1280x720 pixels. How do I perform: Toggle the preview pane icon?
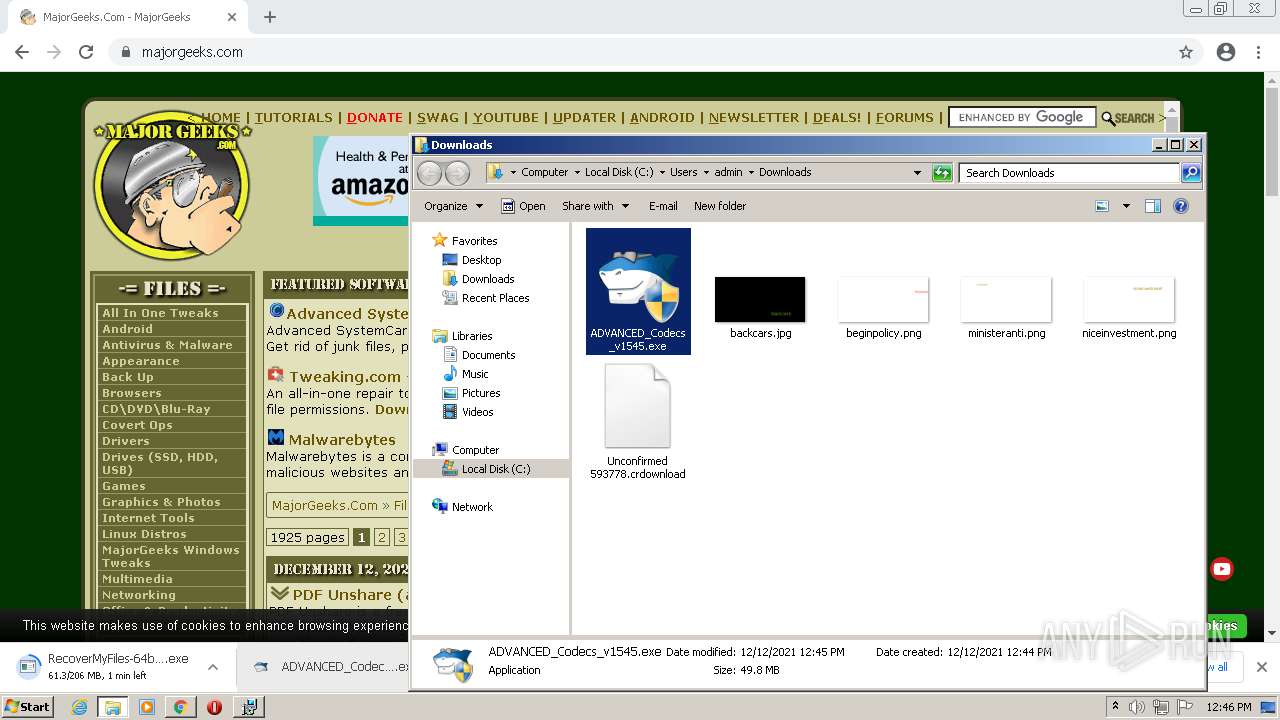coord(1153,206)
